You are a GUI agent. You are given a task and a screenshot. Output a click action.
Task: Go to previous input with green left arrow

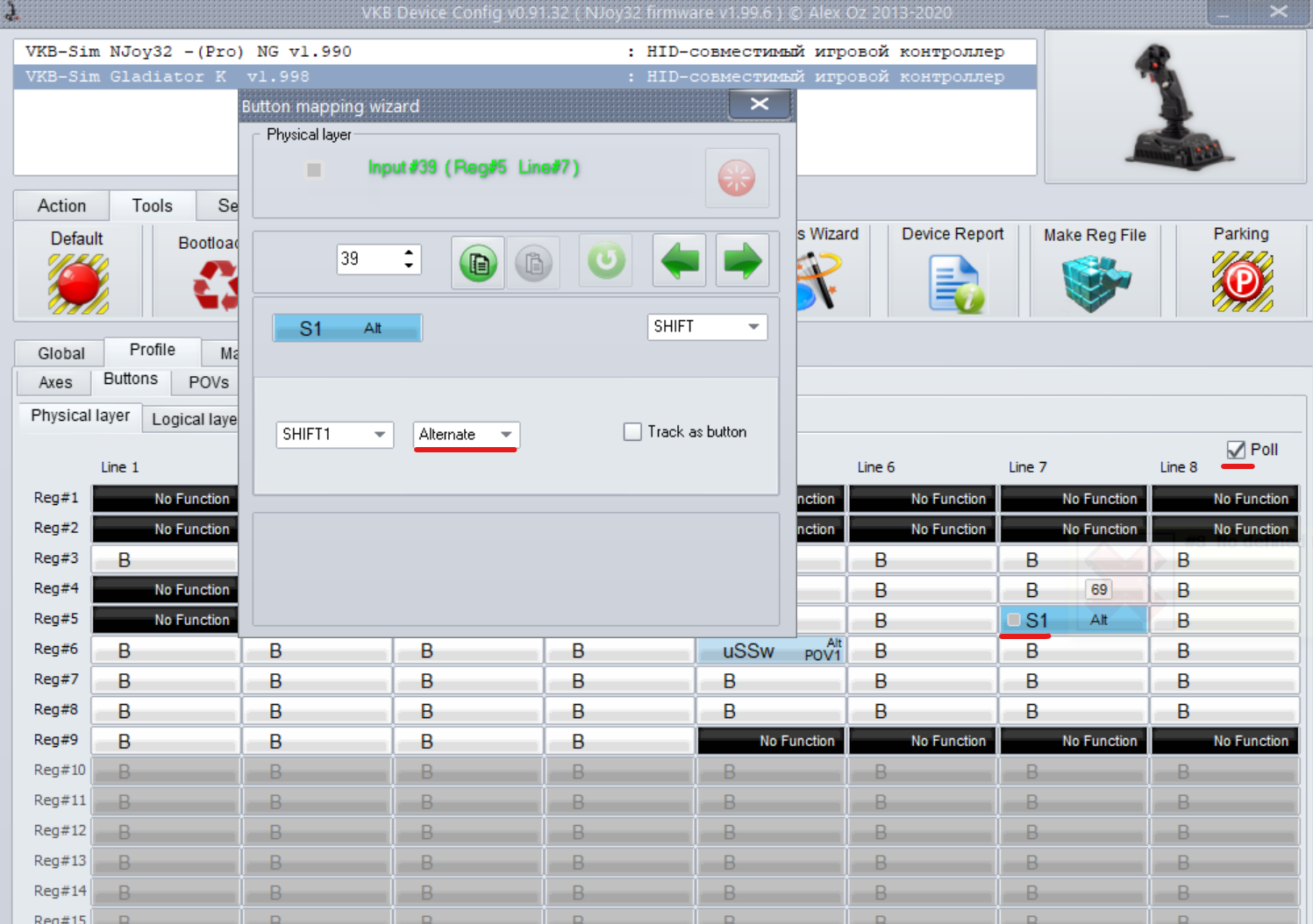click(680, 260)
